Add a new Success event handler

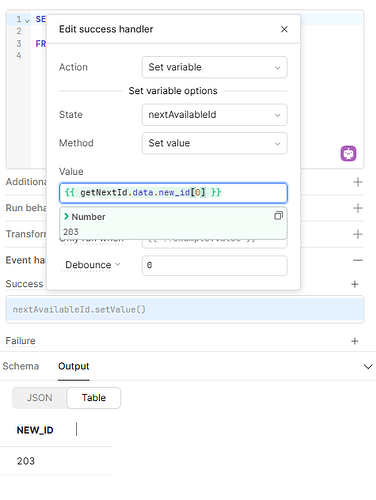[x=355, y=284]
